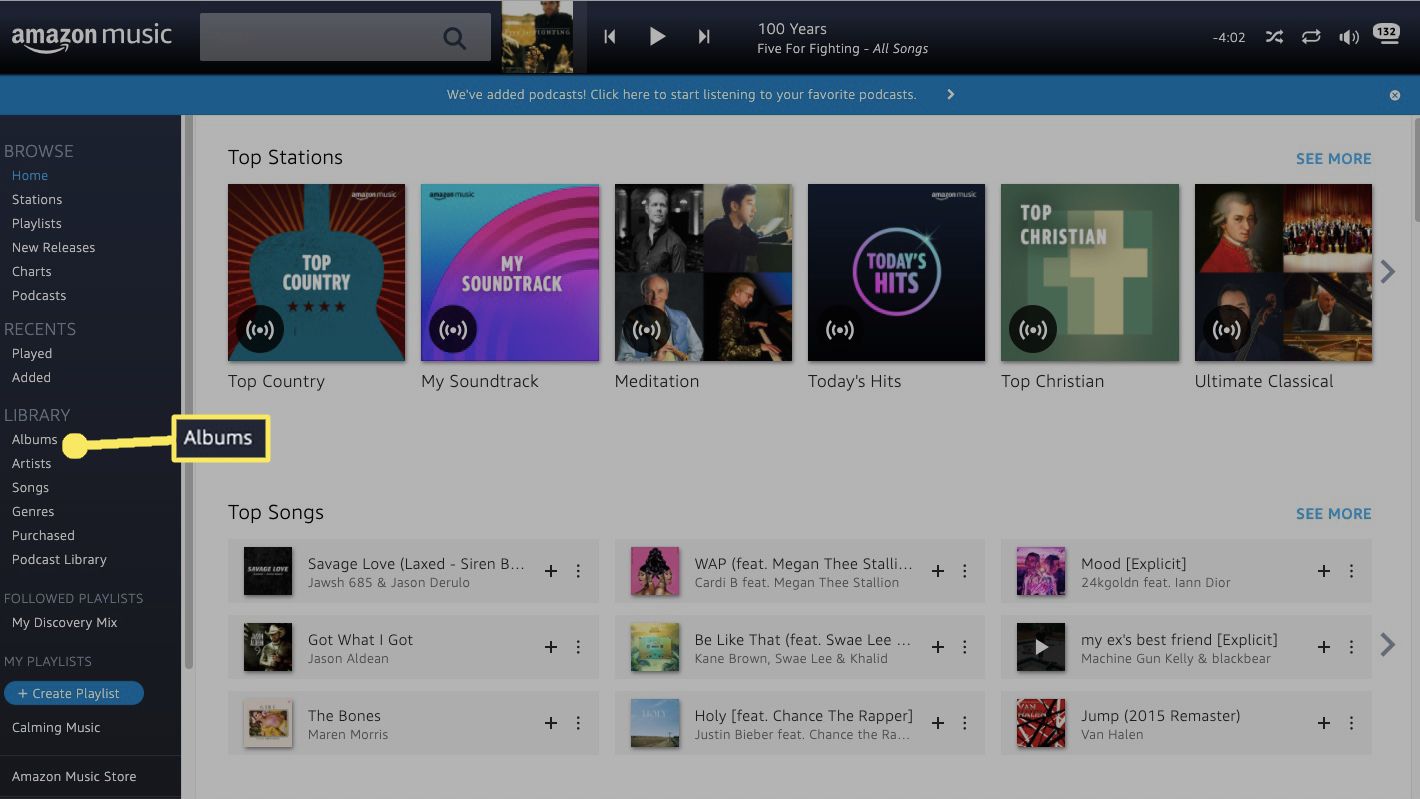Viewport: 1420px width, 799px height.
Task: Open more options for WAP
Action: pos(965,571)
